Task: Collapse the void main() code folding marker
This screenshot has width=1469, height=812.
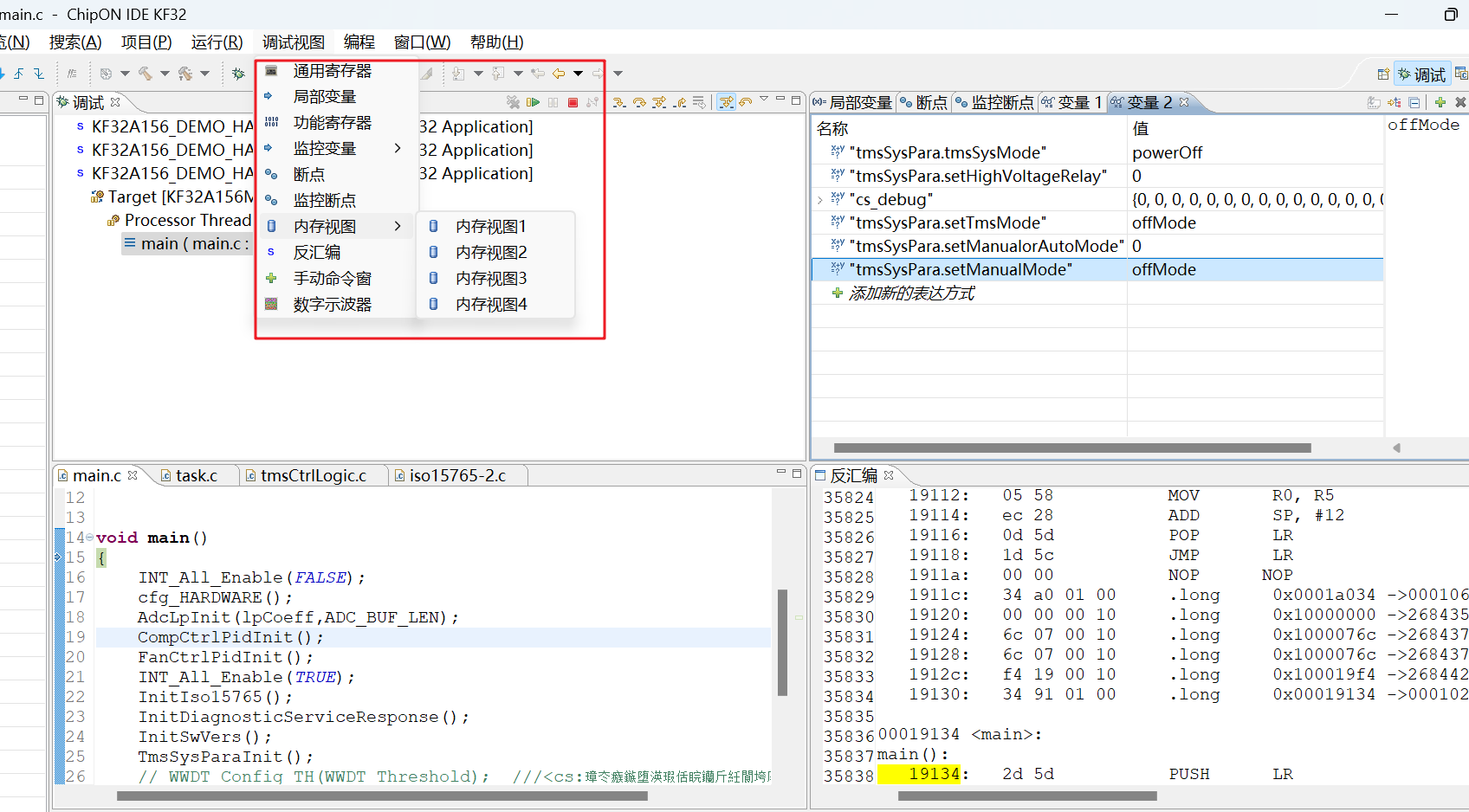Action: [89, 538]
